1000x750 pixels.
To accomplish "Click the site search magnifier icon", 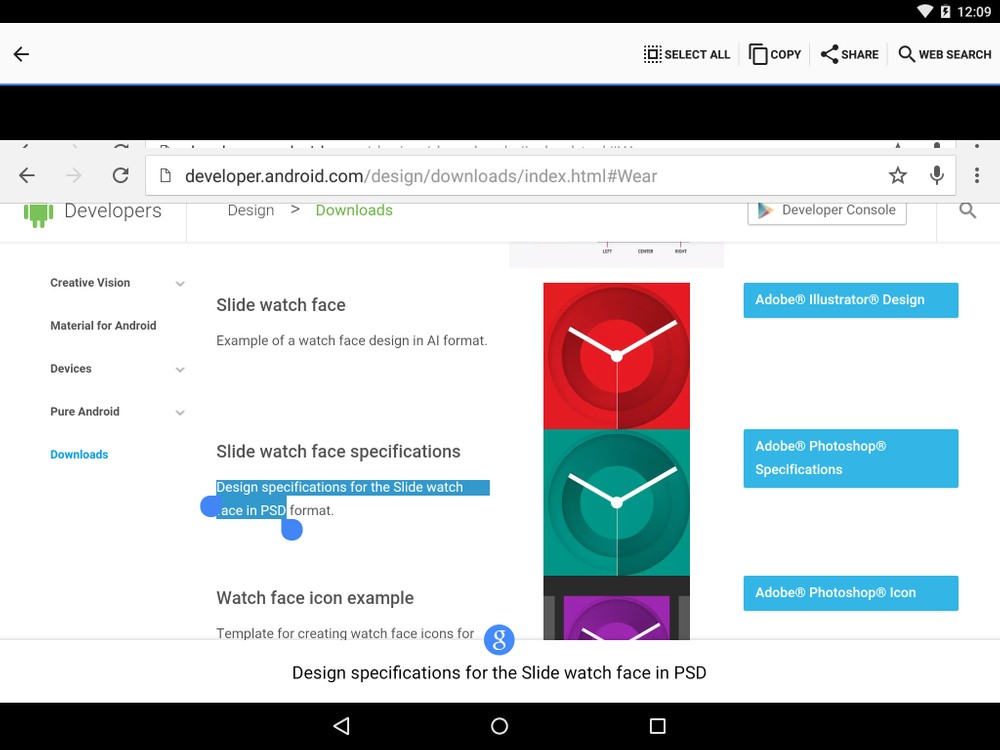I will [x=967, y=210].
